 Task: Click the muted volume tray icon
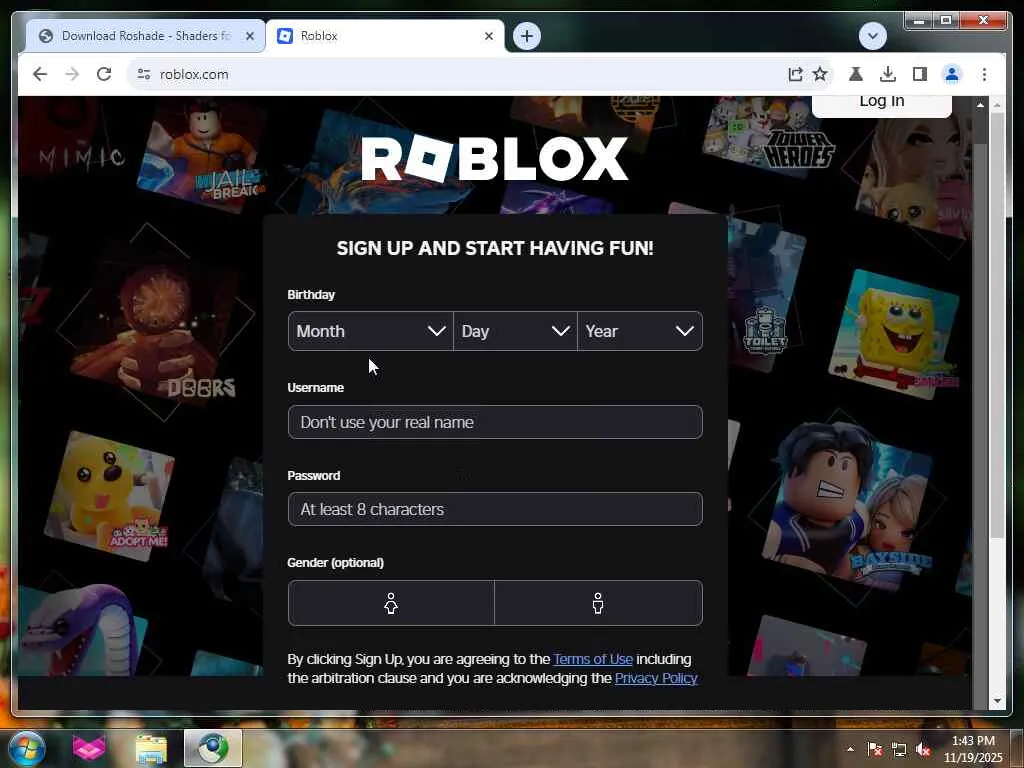click(923, 750)
